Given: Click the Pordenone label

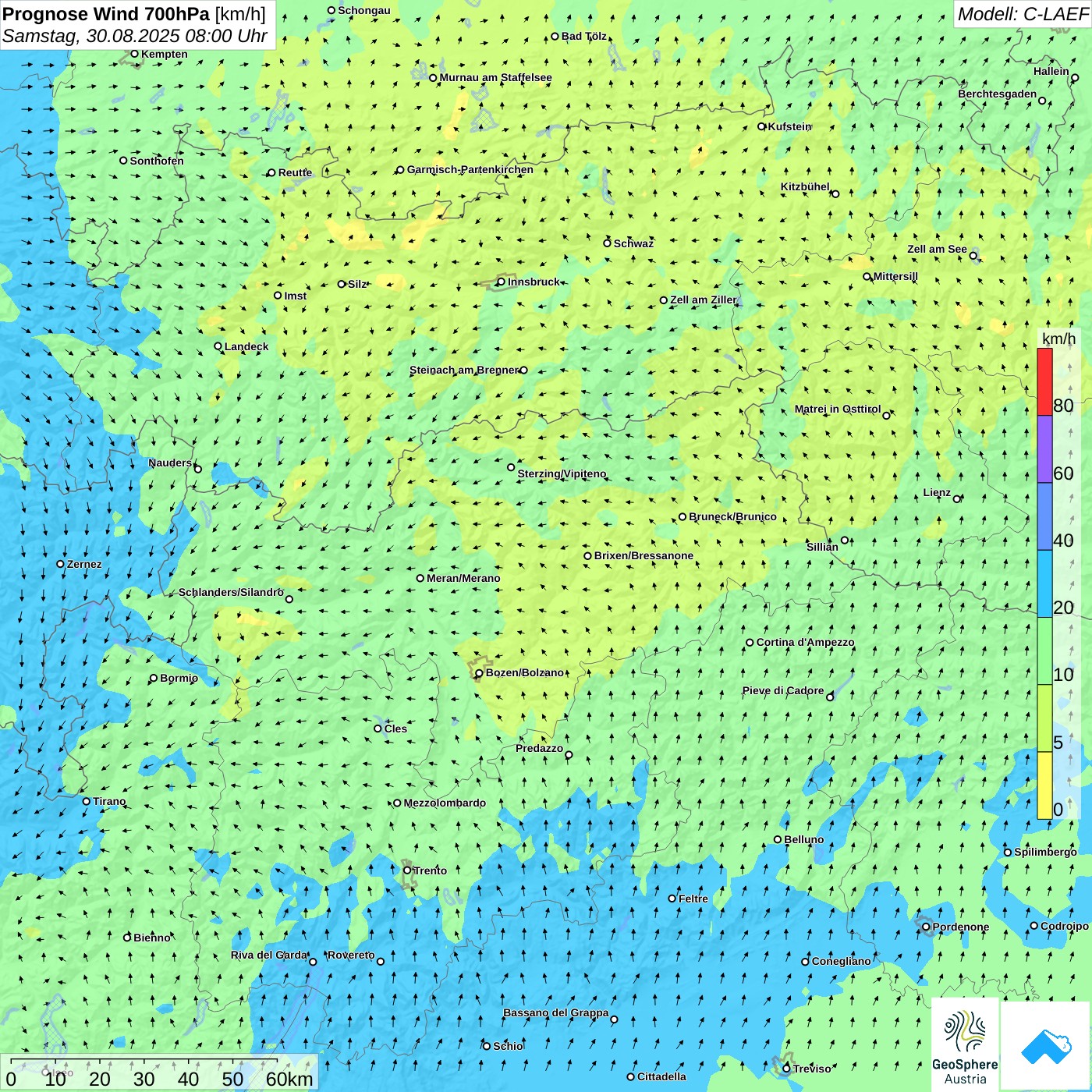Looking at the screenshot, I should [960, 927].
